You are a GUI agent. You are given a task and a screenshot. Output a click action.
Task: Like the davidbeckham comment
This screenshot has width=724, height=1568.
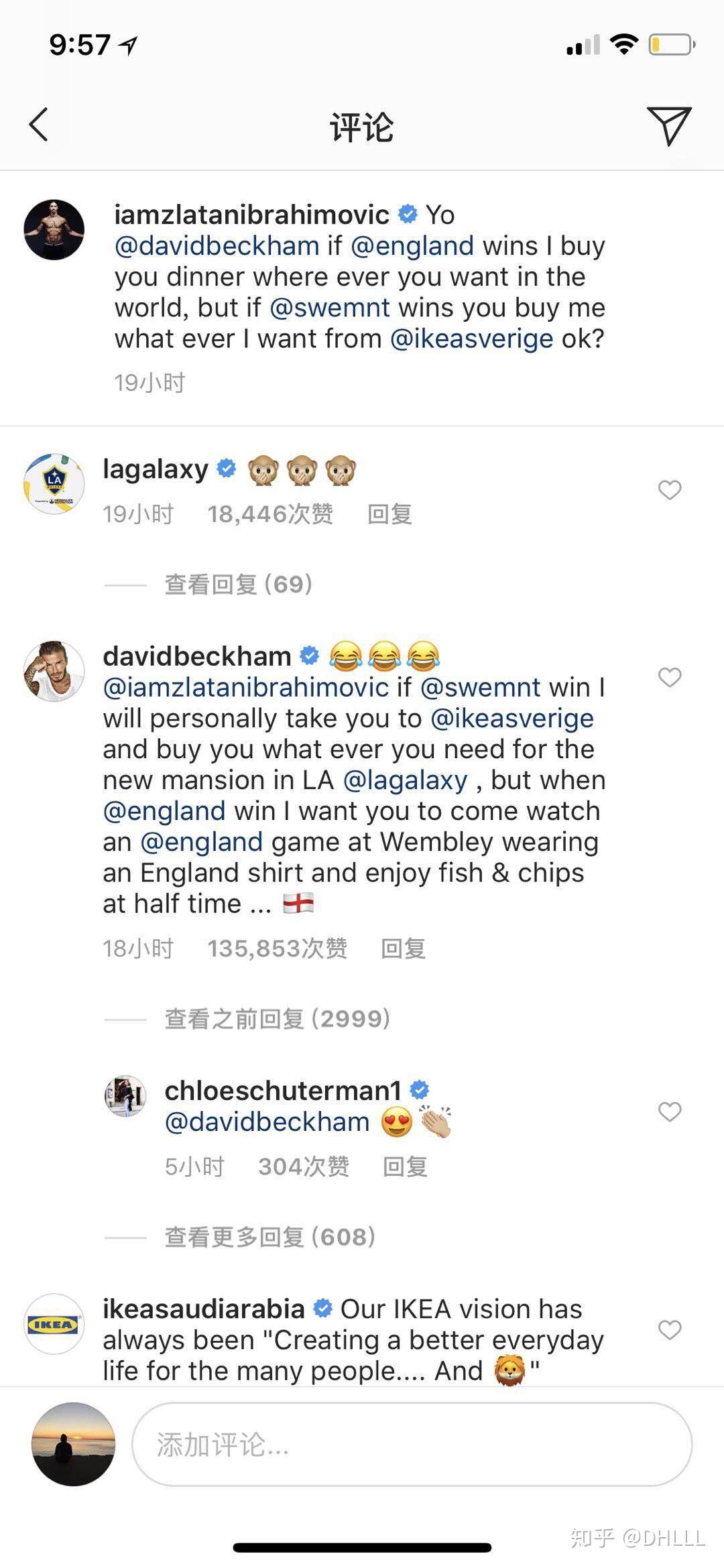670,677
